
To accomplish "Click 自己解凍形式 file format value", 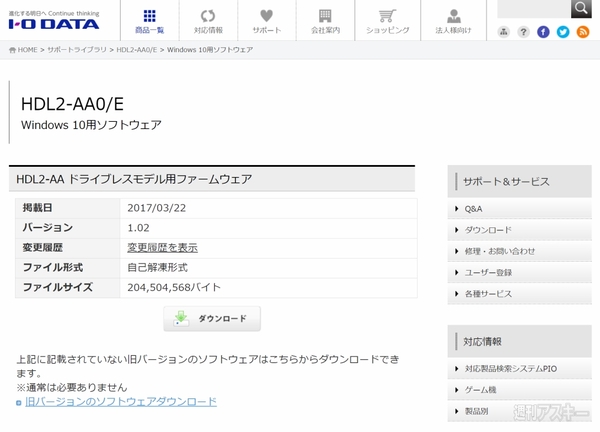I will click(x=157, y=267).
